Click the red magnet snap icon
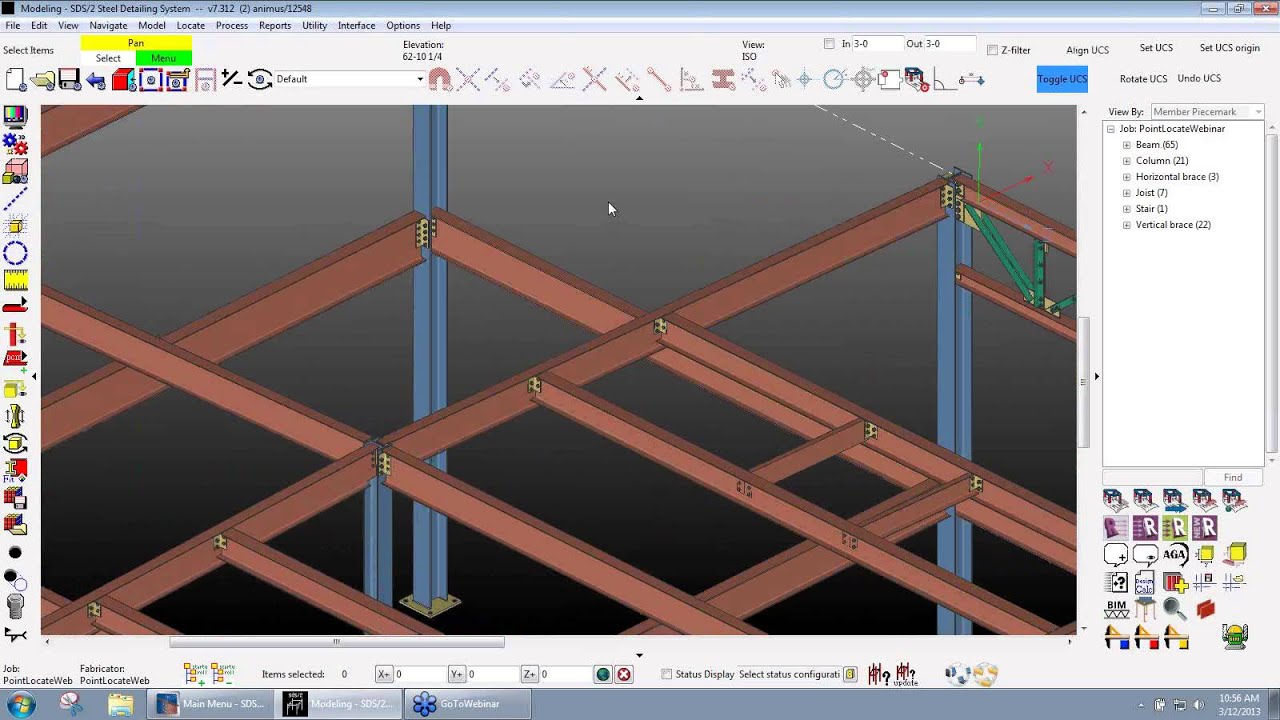The width and height of the screenshot is (1280, 720). coord(440,80)
